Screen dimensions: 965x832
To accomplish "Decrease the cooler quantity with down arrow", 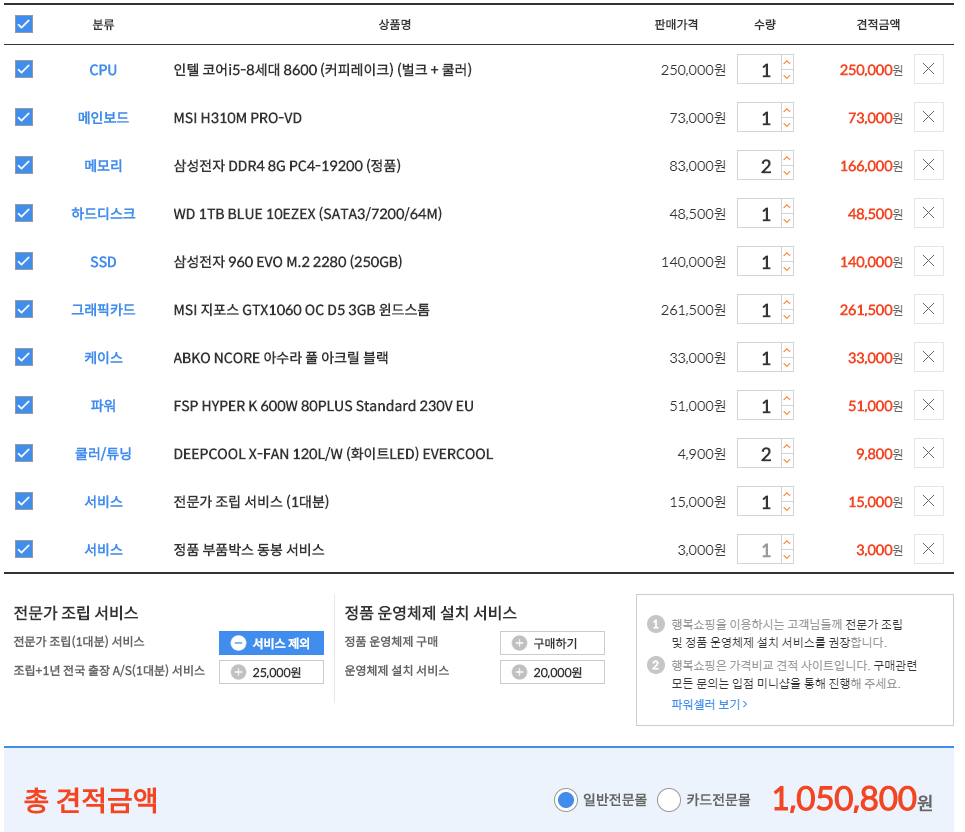I will pyautogui.click(x=787, y=461).
